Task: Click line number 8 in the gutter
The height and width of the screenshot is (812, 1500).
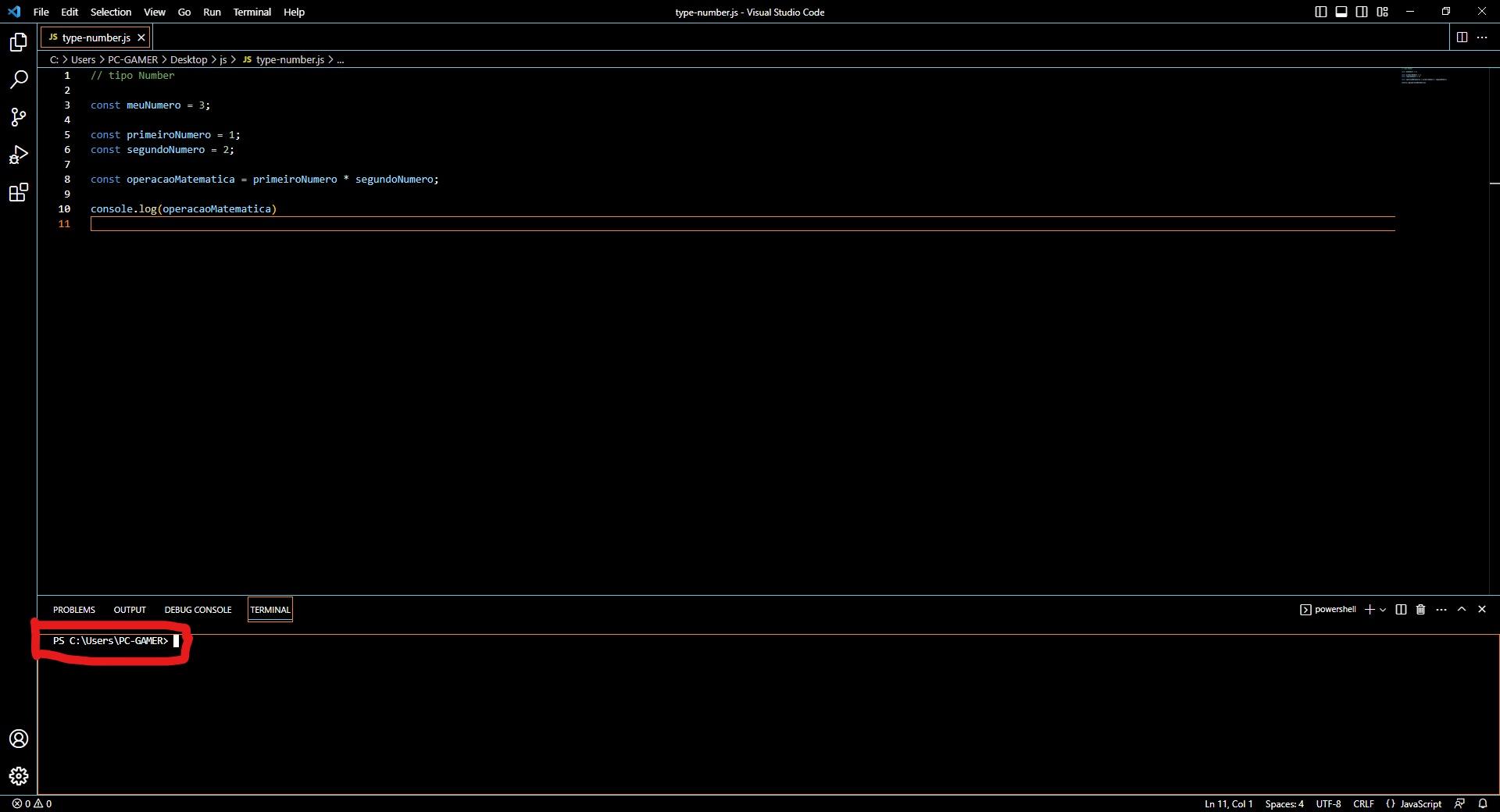Action: 67,180
